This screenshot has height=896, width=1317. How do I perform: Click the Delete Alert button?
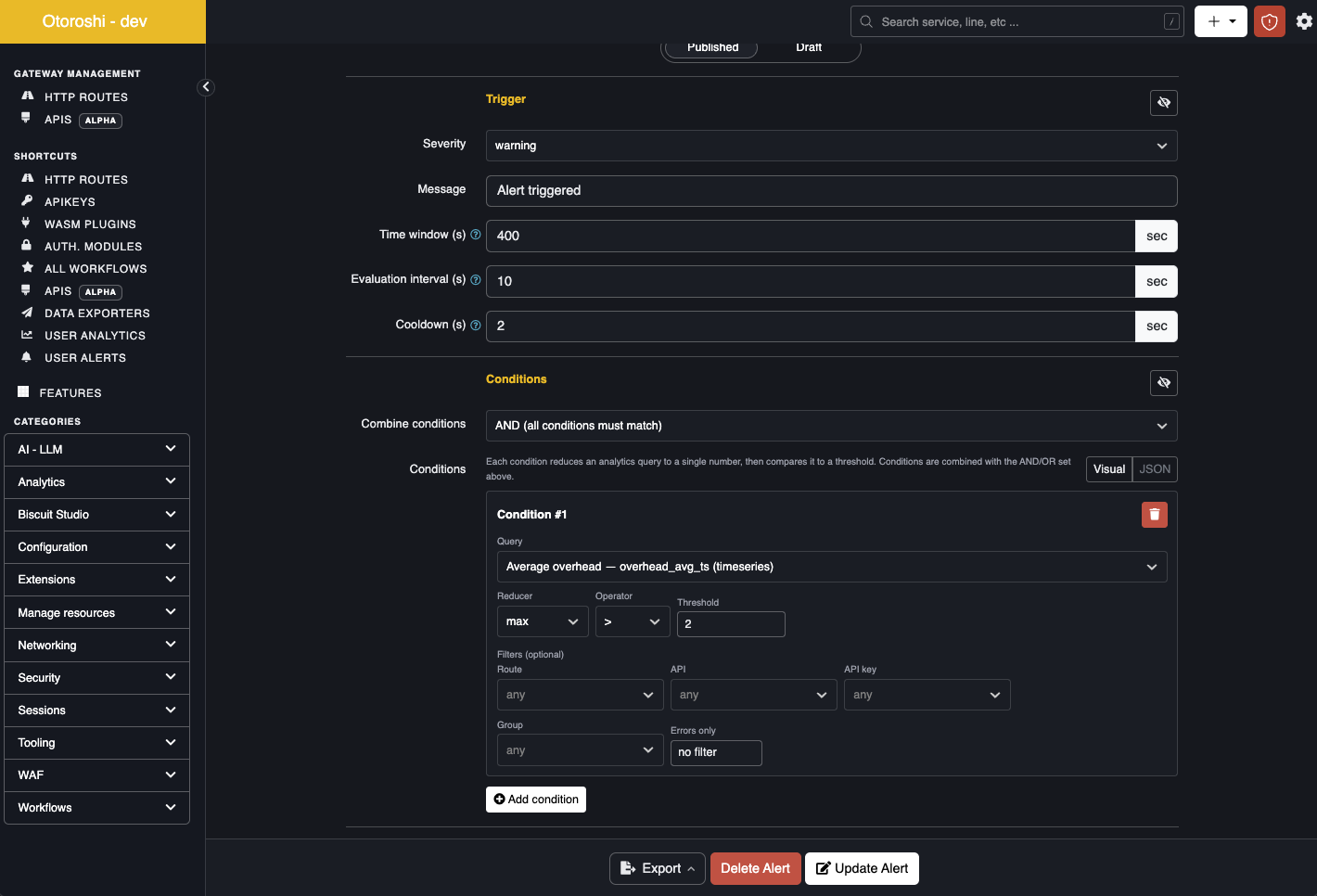point(756,869)
